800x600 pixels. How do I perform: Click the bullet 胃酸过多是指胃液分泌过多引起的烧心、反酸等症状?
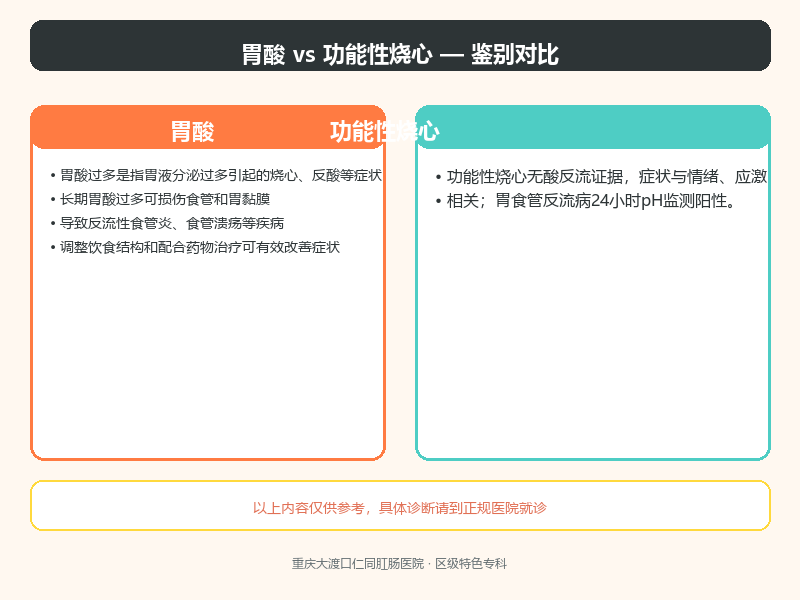[216, 176]
